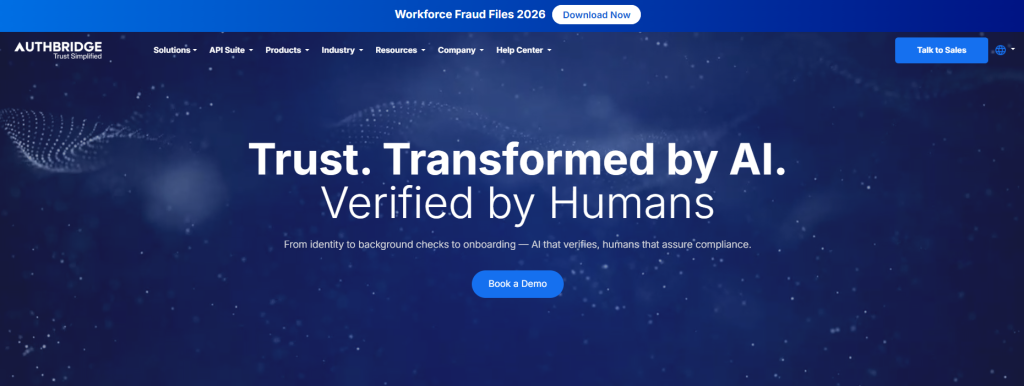Screen dimensions: 1024x386
Task: Open the Products dropdown
Action: click(287, 50)
